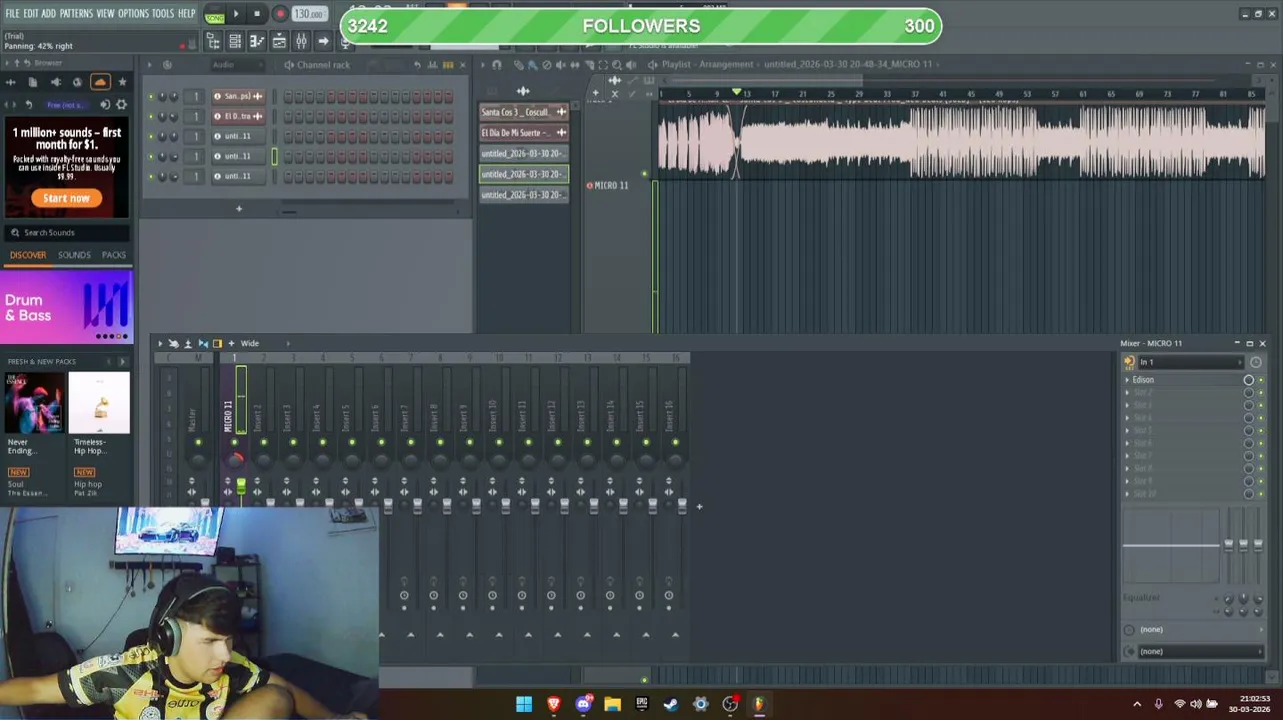Select the cloud Sounds tab in Browser
Image resolution: width=1283 pixels, height=720 pixels.
tap(100, 82)
